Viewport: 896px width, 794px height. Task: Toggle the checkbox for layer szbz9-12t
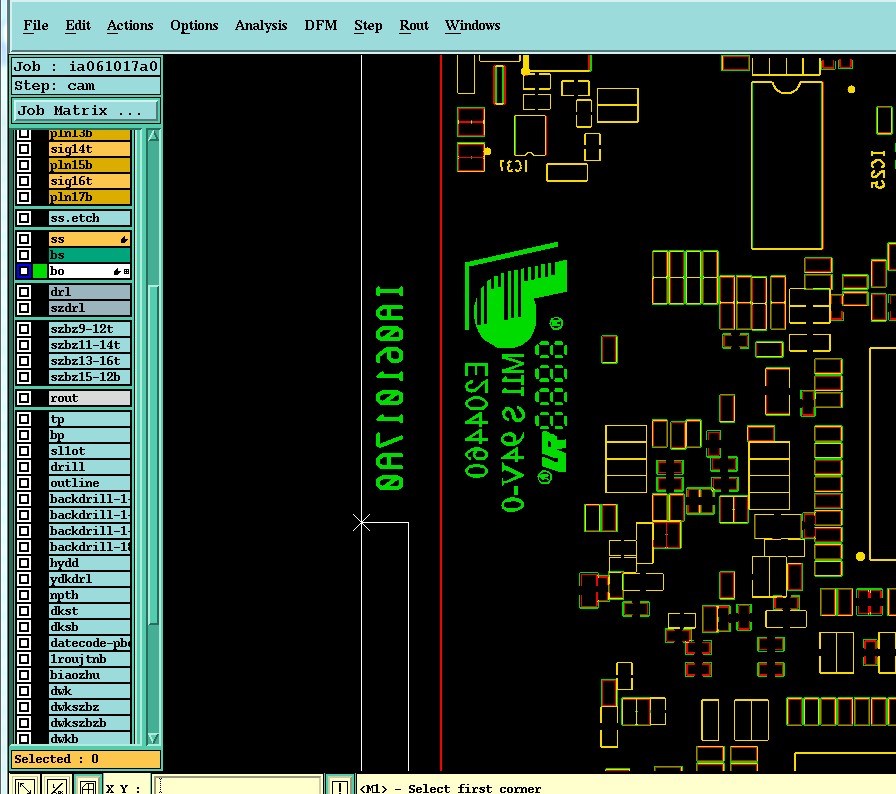(x=24, y=329)
